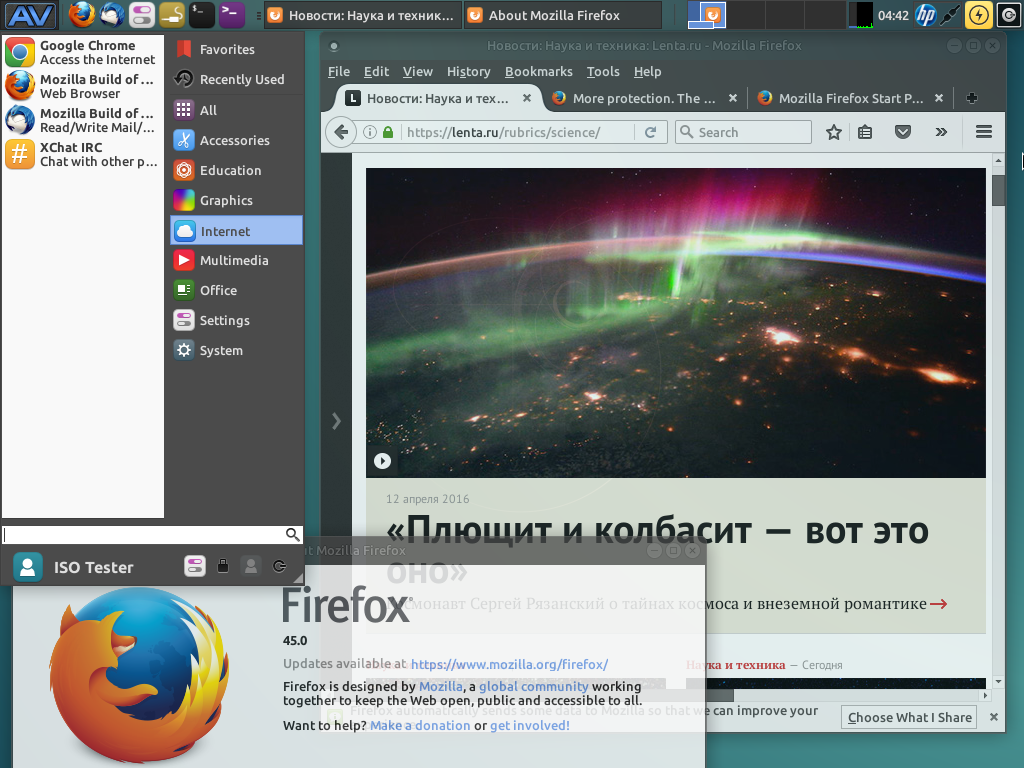Open the toolbar overflow chevron
The image size is (1024, 768).
tap(940, 132)
